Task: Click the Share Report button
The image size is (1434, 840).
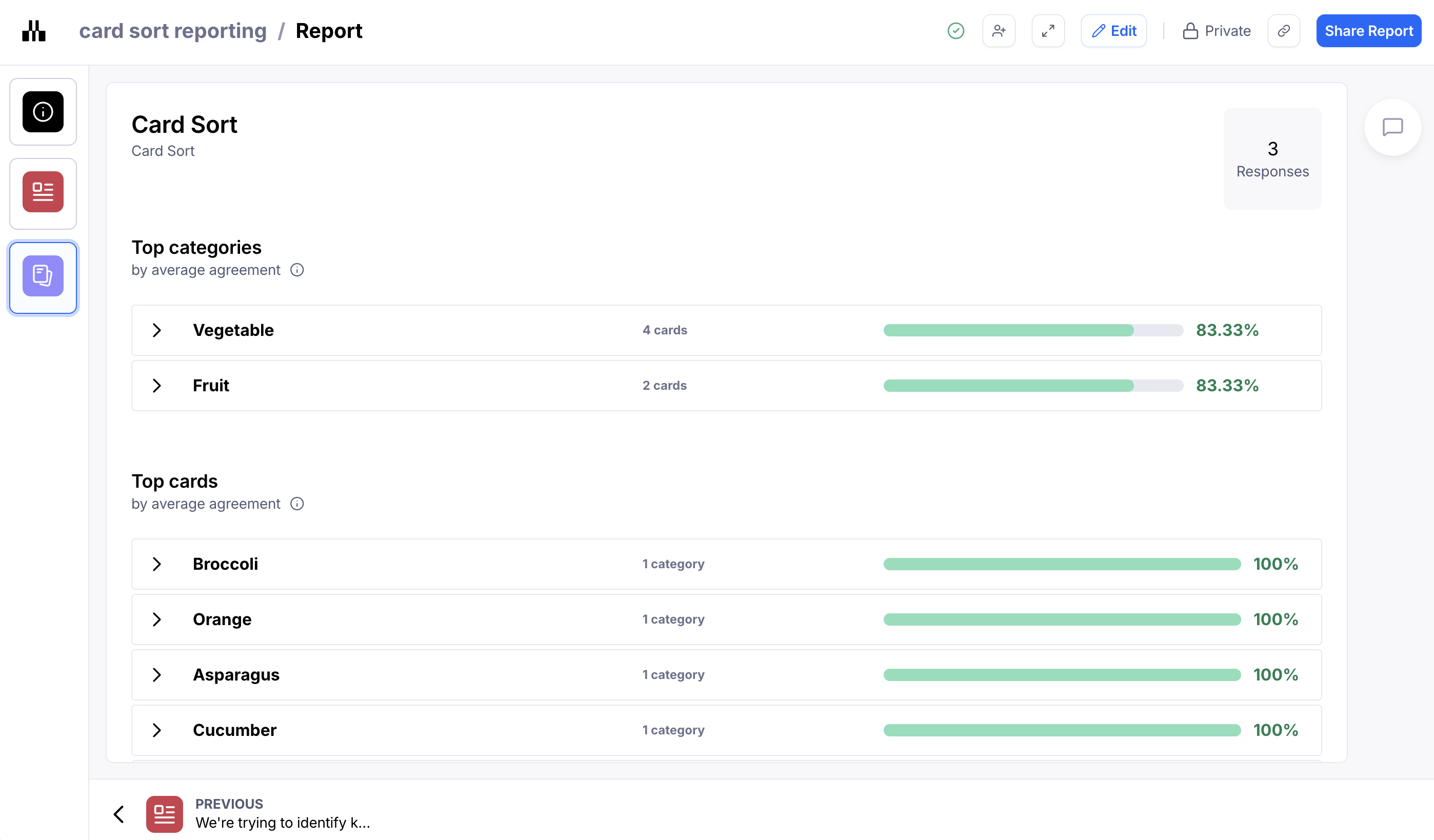Action: point(1368,31)
